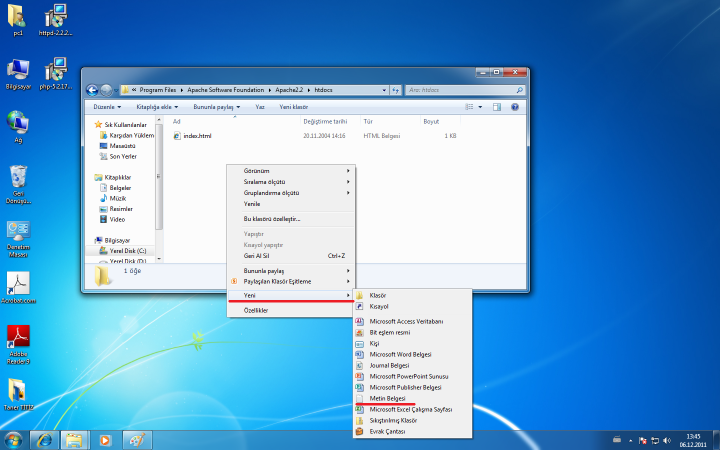Click the Start button orb
Viewport: 720px width, 450px height.
[x=13, y=440]
